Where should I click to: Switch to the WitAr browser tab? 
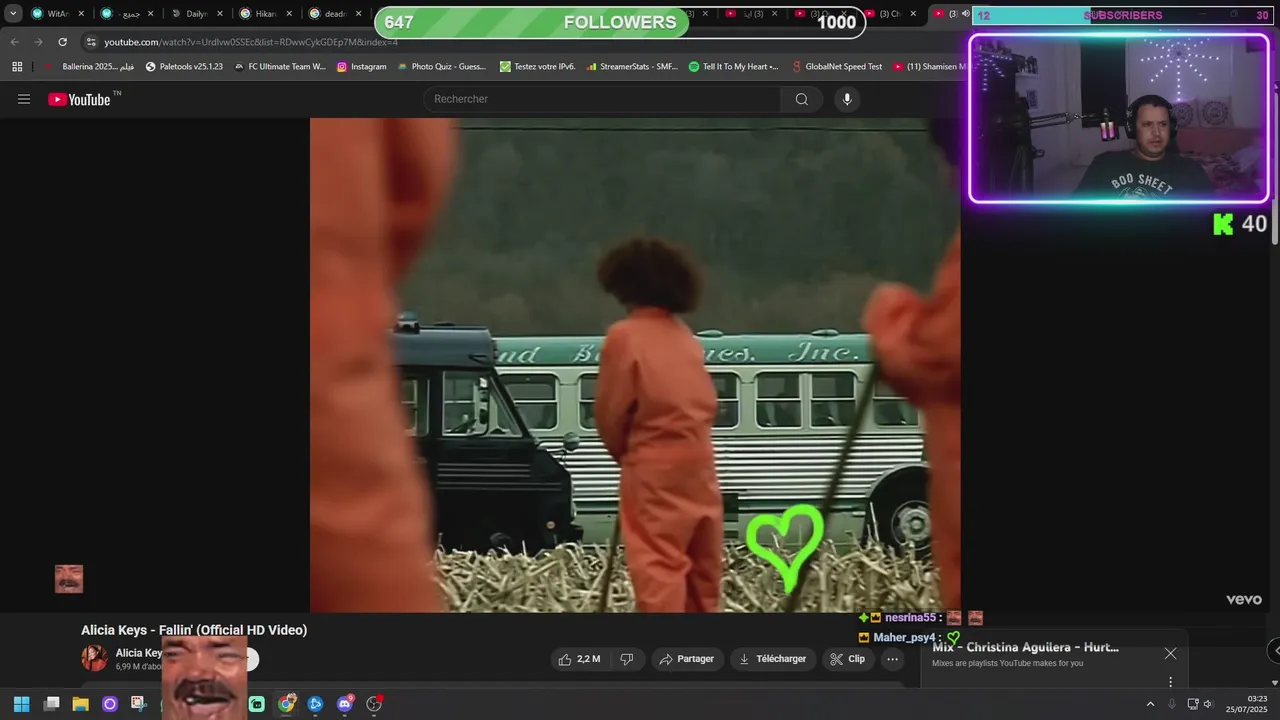[50, 14]
